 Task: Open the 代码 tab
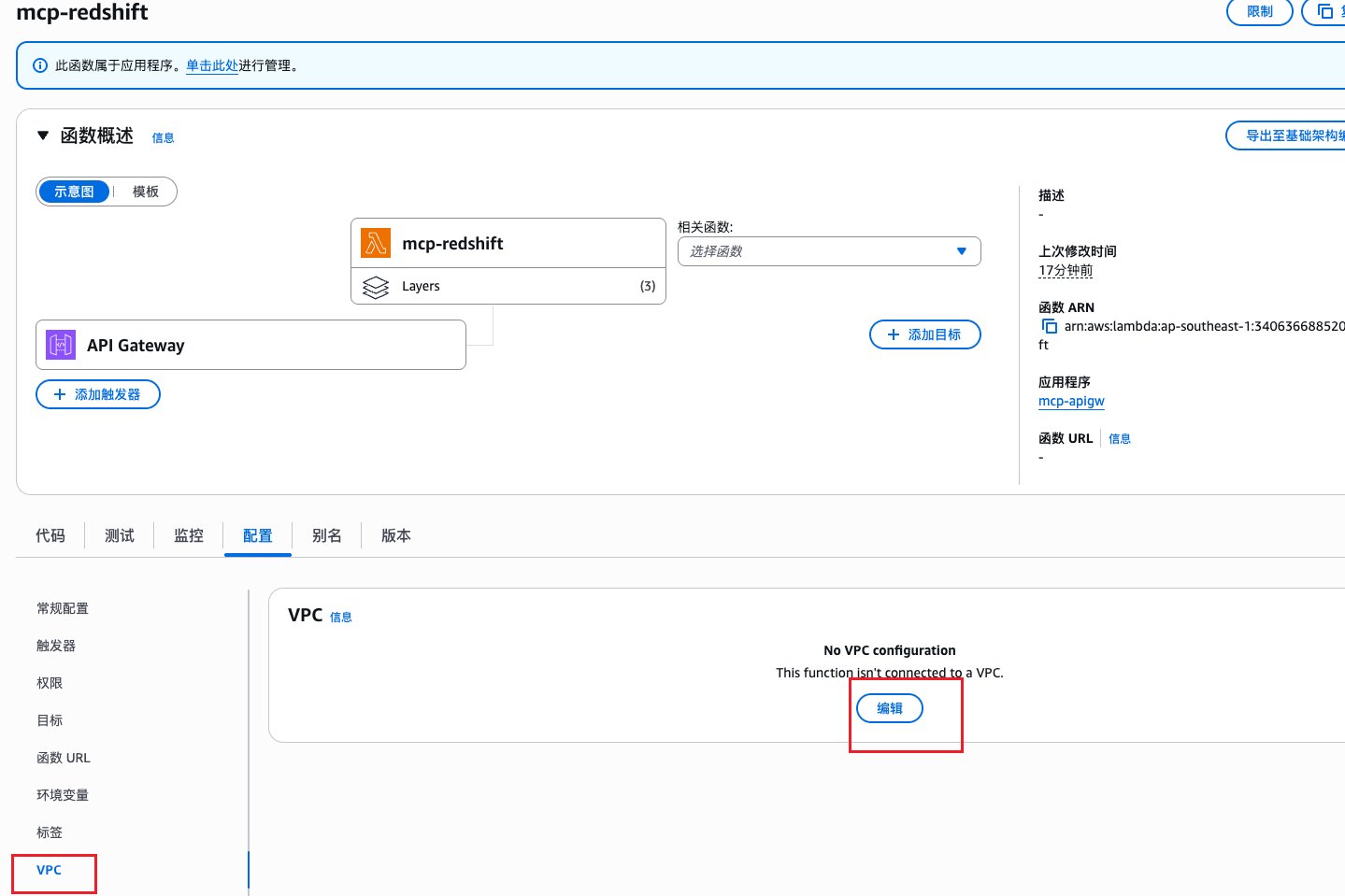pyautogui.click(x=50, y=535)
